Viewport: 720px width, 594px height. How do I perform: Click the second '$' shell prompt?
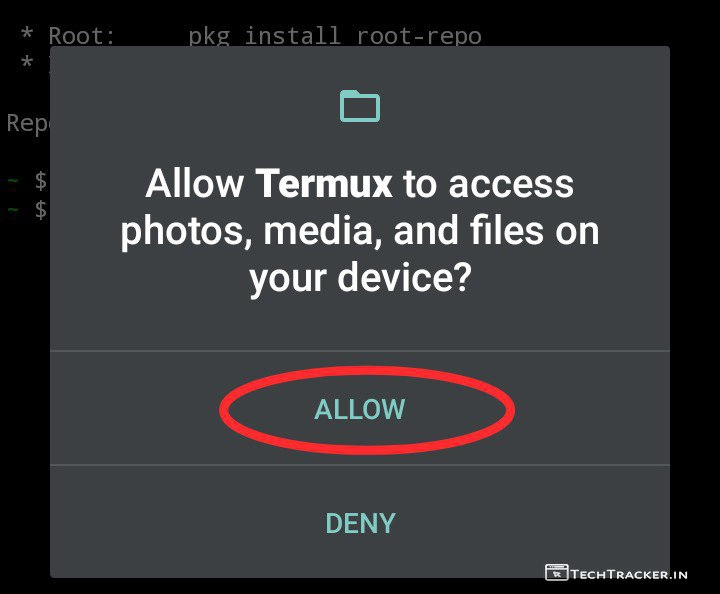[x=41, y=210]
